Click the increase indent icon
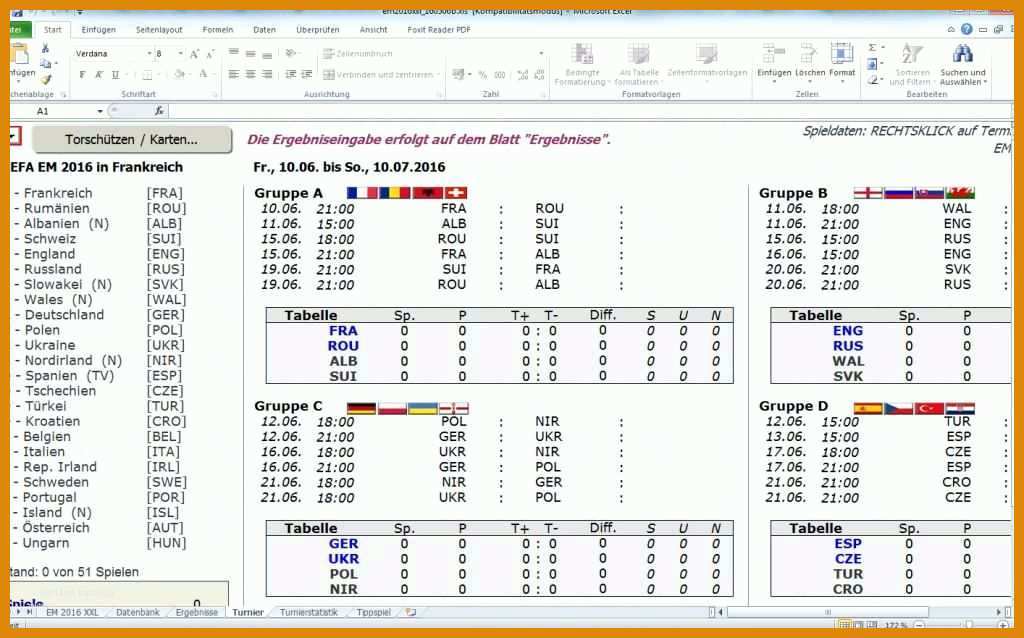The width and height of the screenshot is (1024, 638). click(x=306, y=74)
